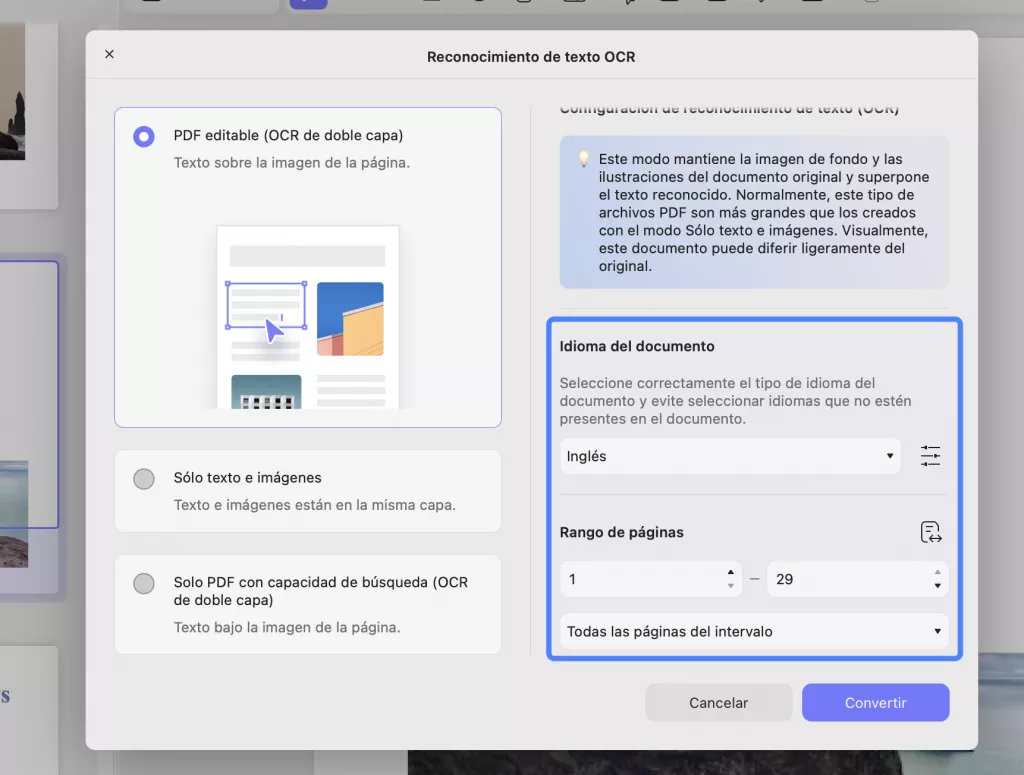Click the Reconocimiento de texto OCR title
The image size is (1024, 775).
pyautogui.click(x=531, y=57)
